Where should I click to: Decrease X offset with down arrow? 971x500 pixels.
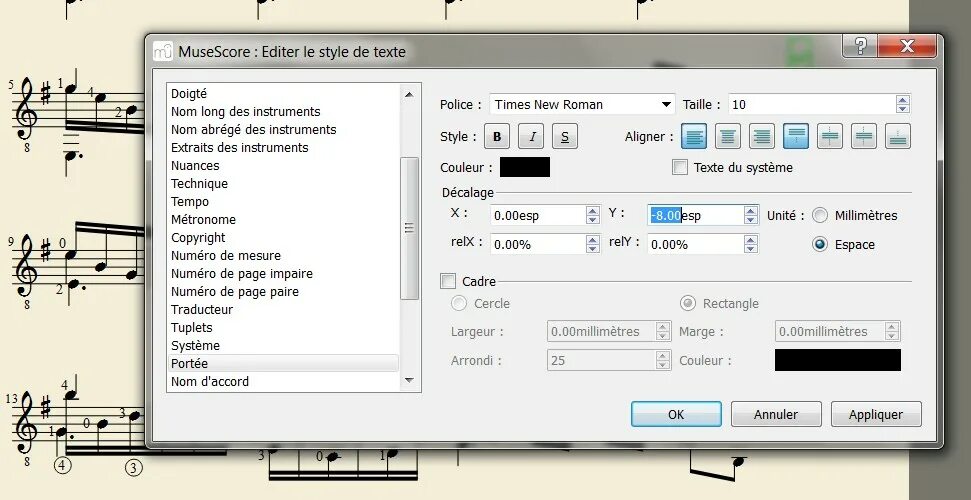coord(593,220)
